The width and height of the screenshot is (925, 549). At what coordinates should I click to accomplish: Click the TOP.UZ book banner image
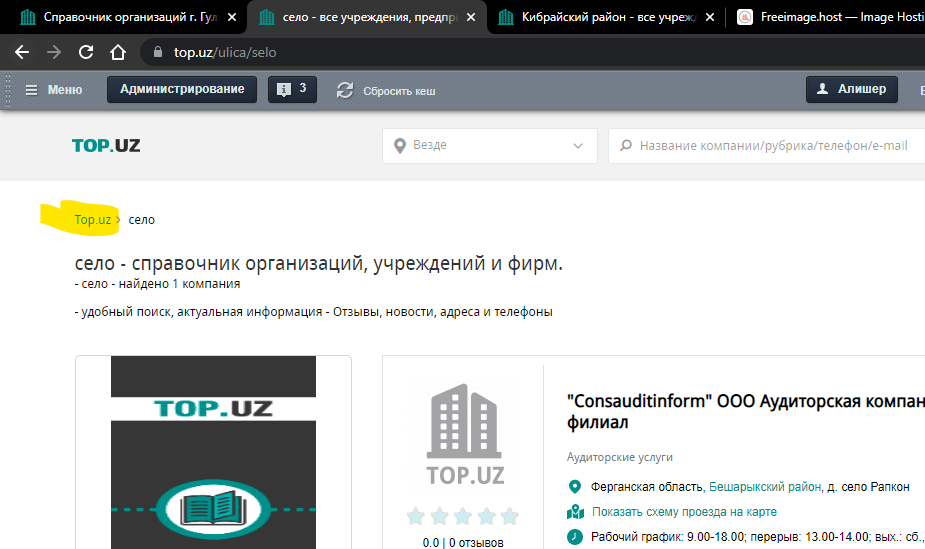[x=214, y=452]
